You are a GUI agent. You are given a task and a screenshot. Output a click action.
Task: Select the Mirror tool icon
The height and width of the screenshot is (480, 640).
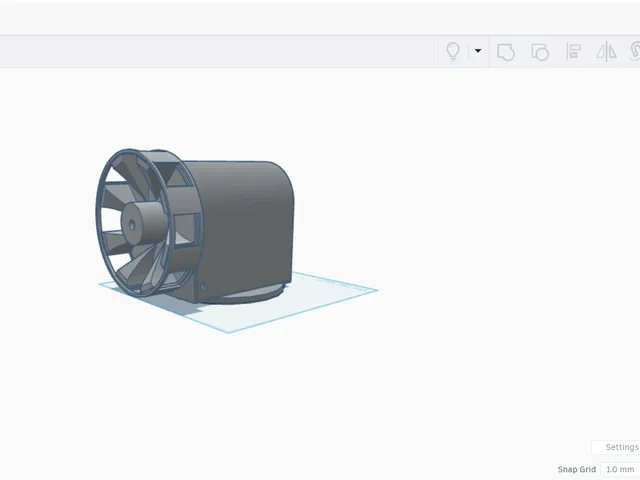tap(606, 52)
